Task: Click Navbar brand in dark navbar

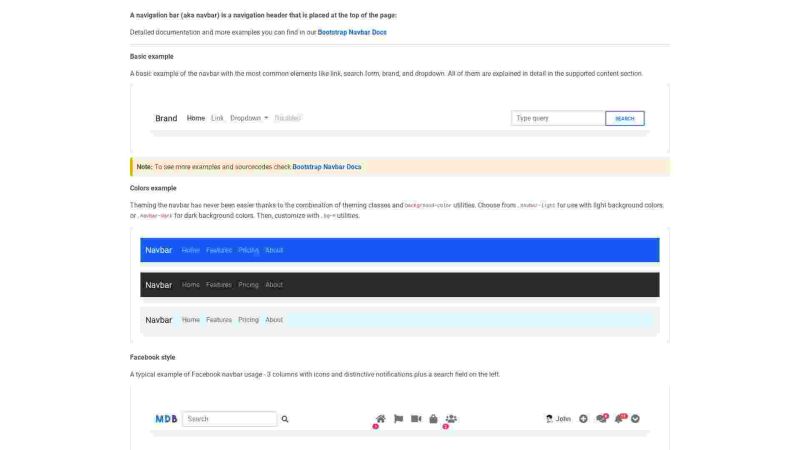Action: [159, 285]
